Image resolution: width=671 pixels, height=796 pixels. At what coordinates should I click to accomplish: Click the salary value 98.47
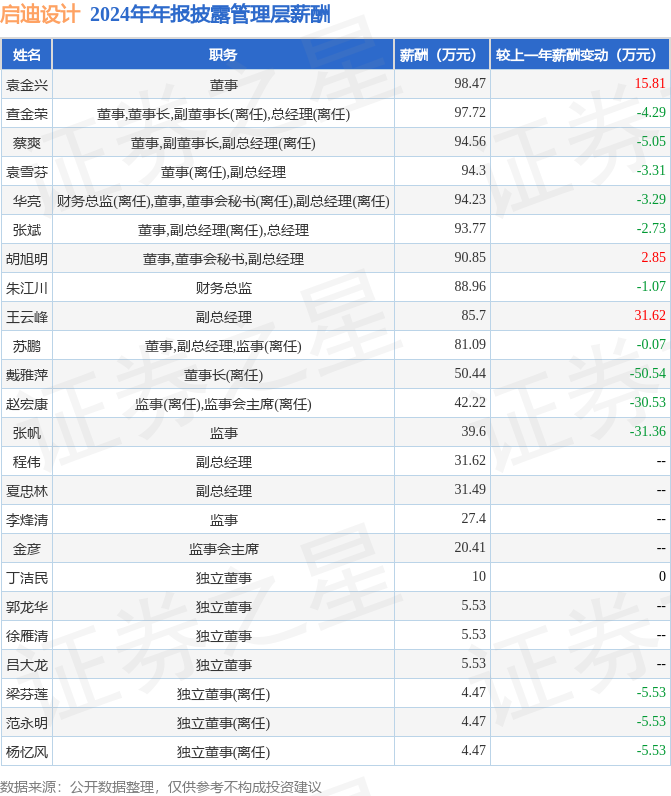pos(469,83)
